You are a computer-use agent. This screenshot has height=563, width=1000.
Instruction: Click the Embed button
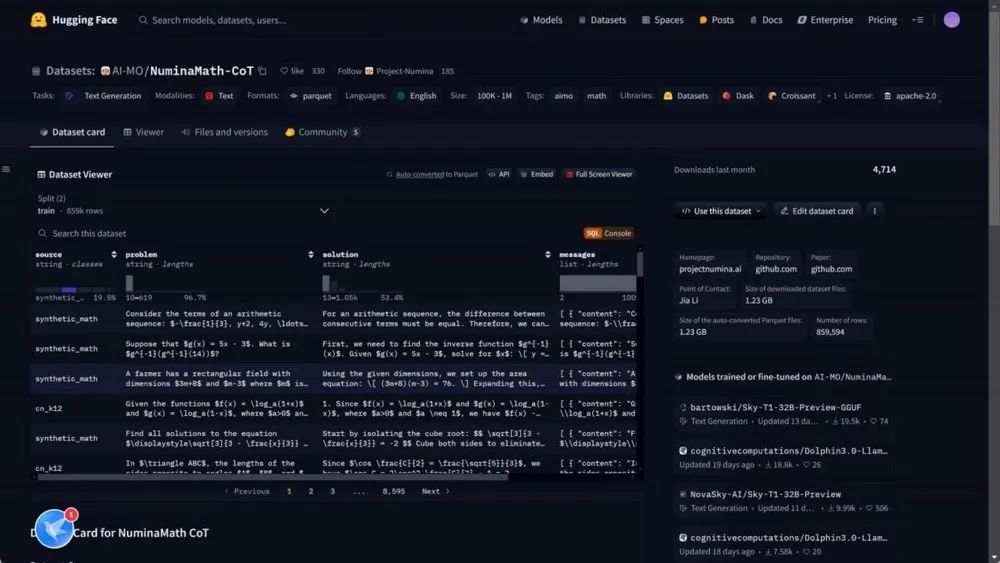pyautogui.click(x=536, y=174)
